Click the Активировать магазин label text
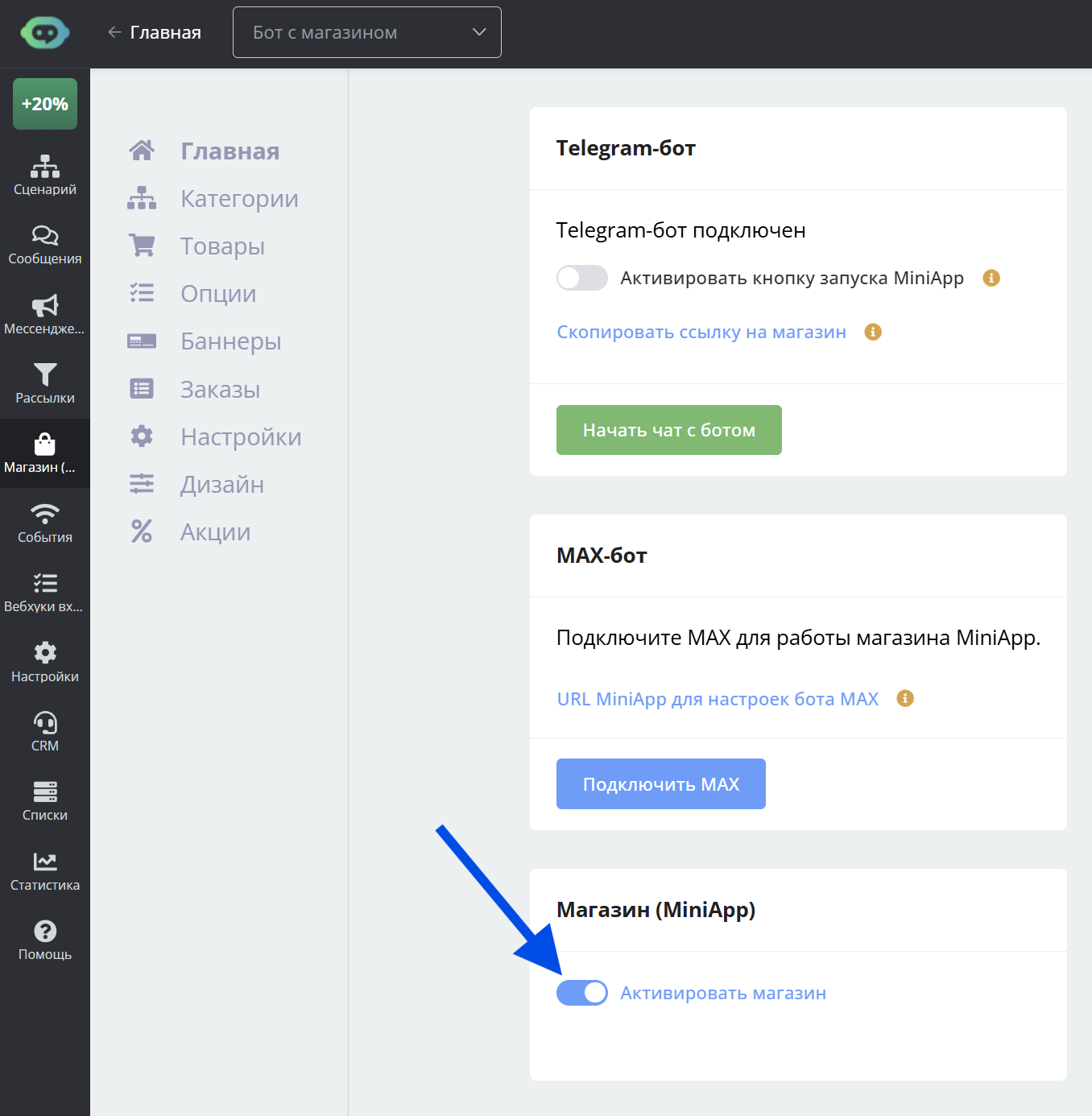 pyautogui.click(x=723, y=993)
